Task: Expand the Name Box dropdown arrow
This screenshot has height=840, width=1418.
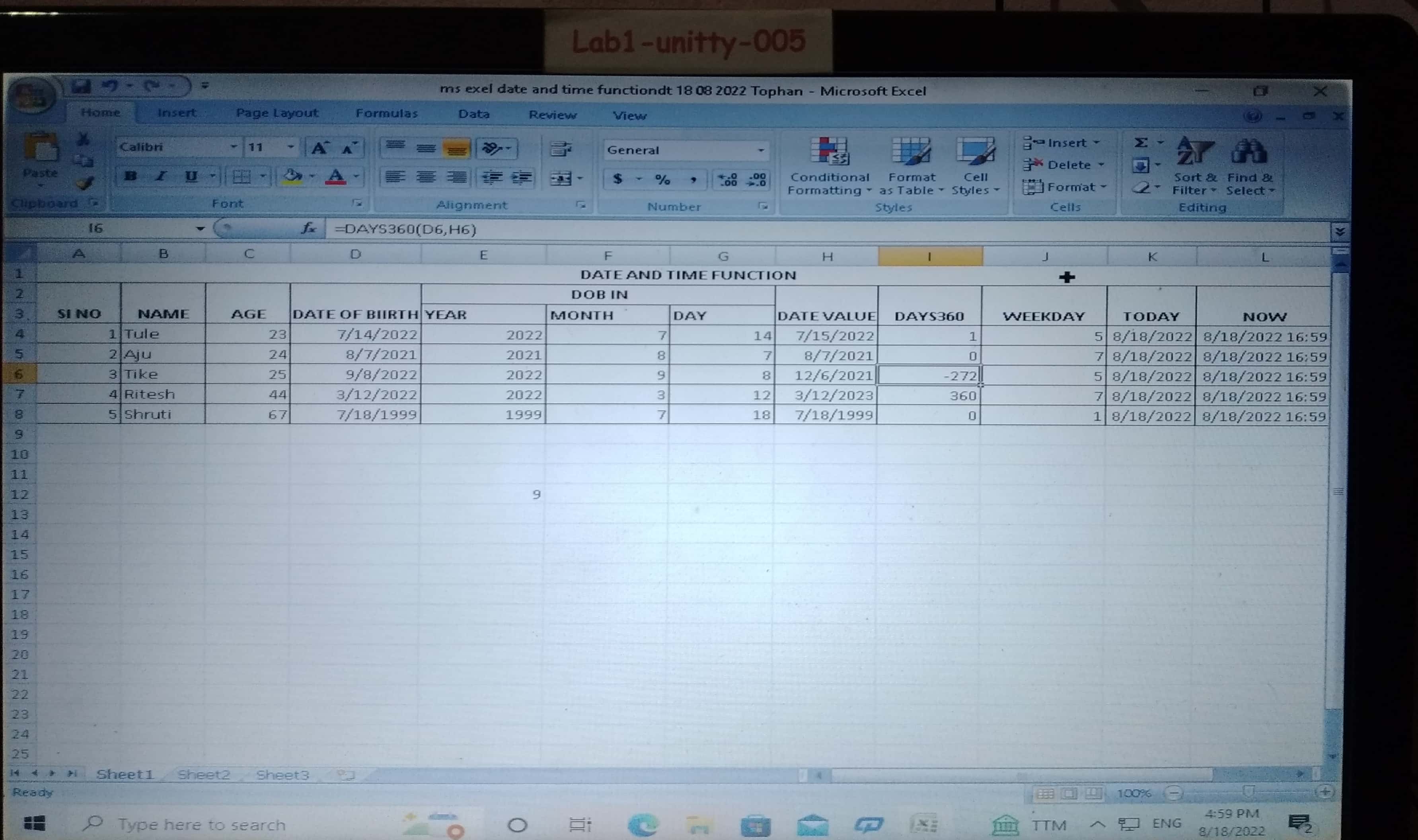Action: pyautogui.click(x=200, y=229)
